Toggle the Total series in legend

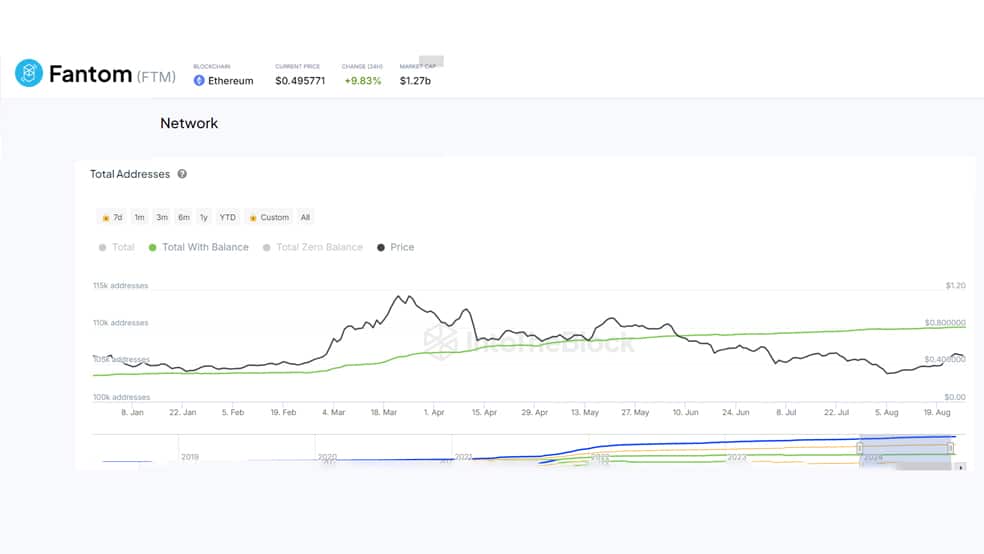pos(117,247)
